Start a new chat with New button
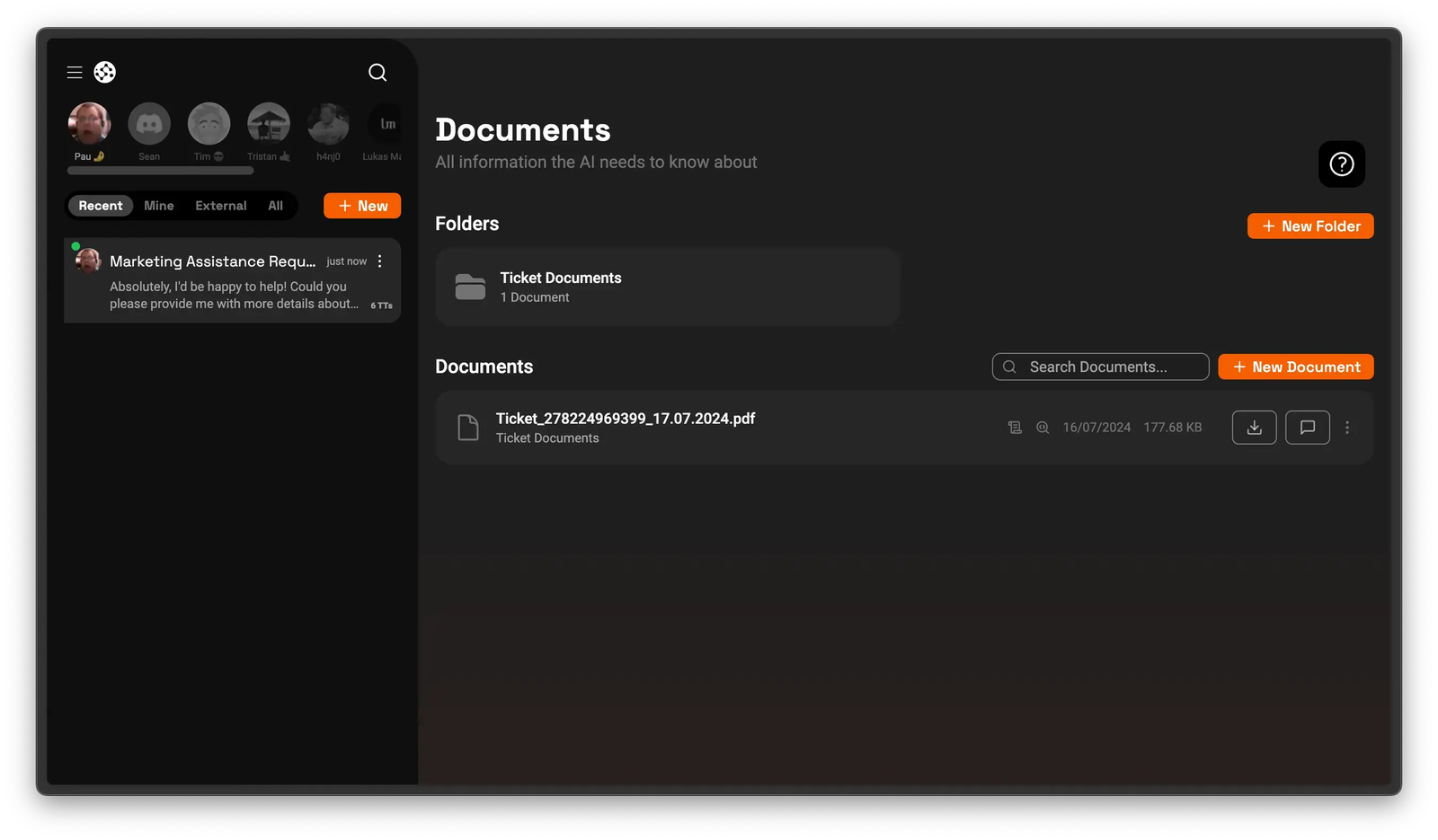Image resolution: width=1438 pixels, height=840 pixels. pos(361,206)
